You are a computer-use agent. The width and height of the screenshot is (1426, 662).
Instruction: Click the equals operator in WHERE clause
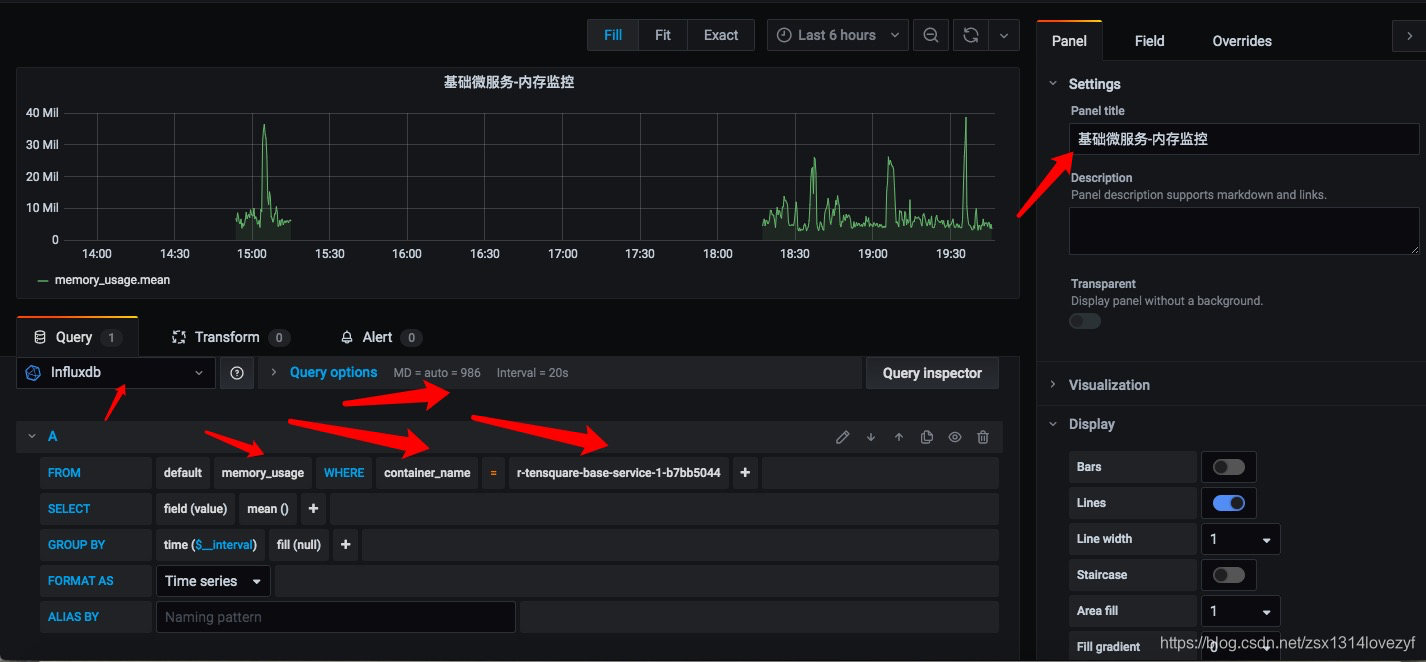pyautogui.click(x=493, y=473)
